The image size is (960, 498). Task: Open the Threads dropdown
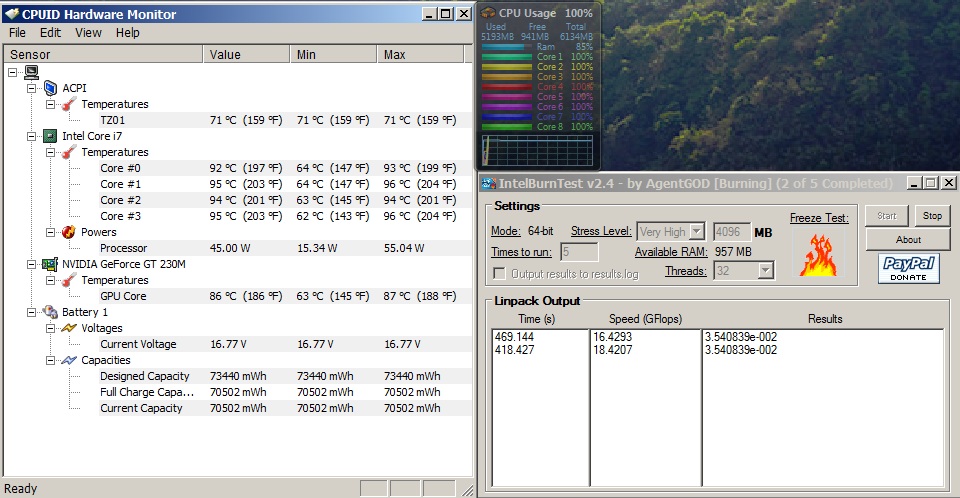[x=765, y=271]
